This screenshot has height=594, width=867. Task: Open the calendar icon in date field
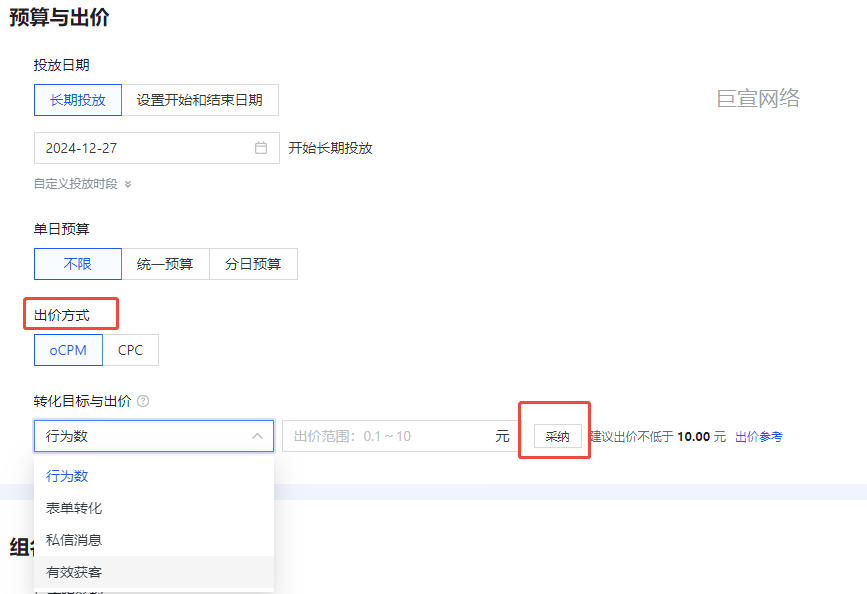tap(261, 148)
